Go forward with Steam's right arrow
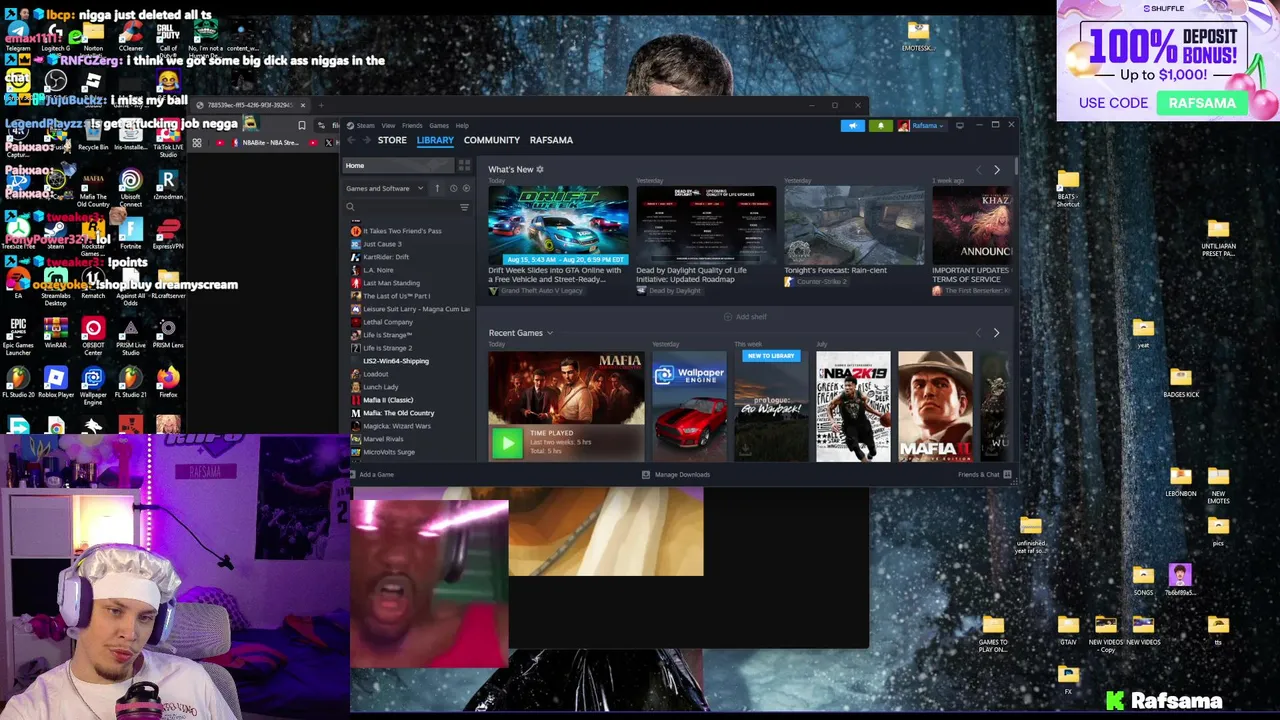Screen dimensions: 1280x720 366,140
